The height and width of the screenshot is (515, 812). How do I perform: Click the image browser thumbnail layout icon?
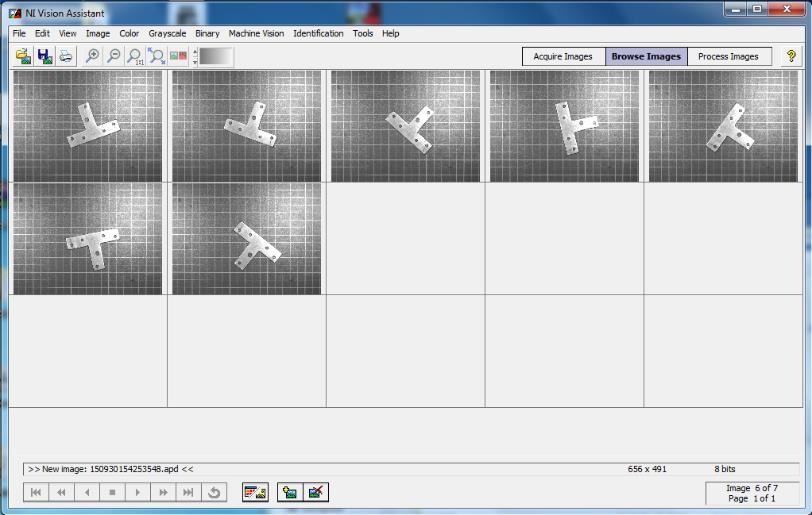255,492
